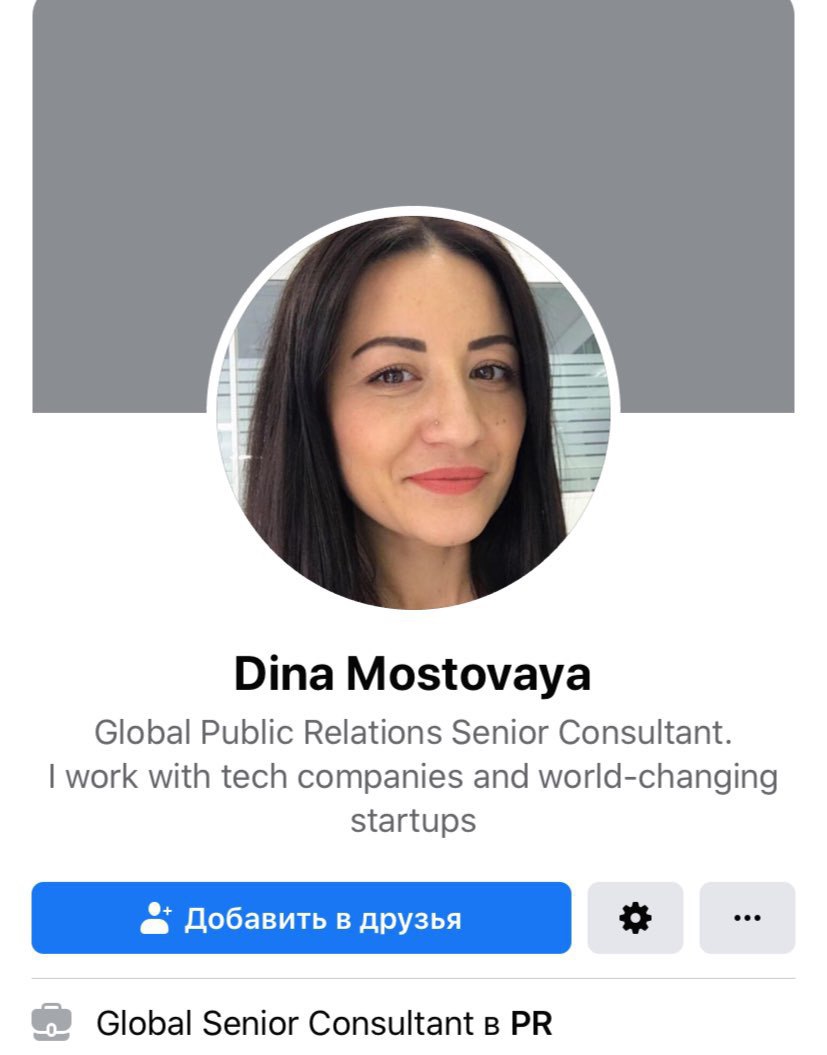This screenshot has height=1055, width=827.
Task: Click the surname Mostovaya in the heading
Action: 469,674
